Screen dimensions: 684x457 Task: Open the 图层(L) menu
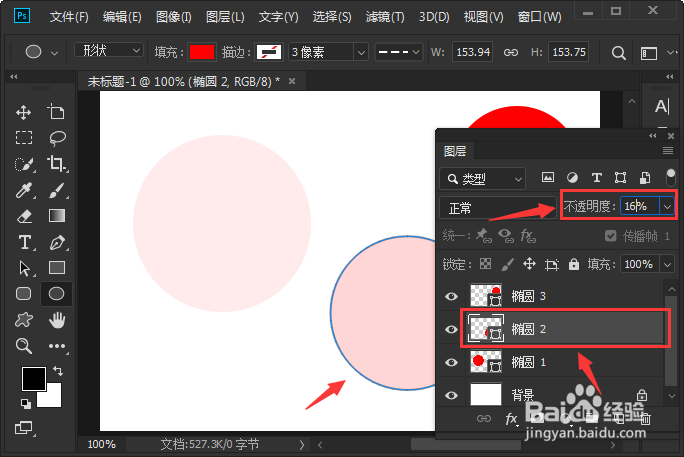[x=225, y=17]
